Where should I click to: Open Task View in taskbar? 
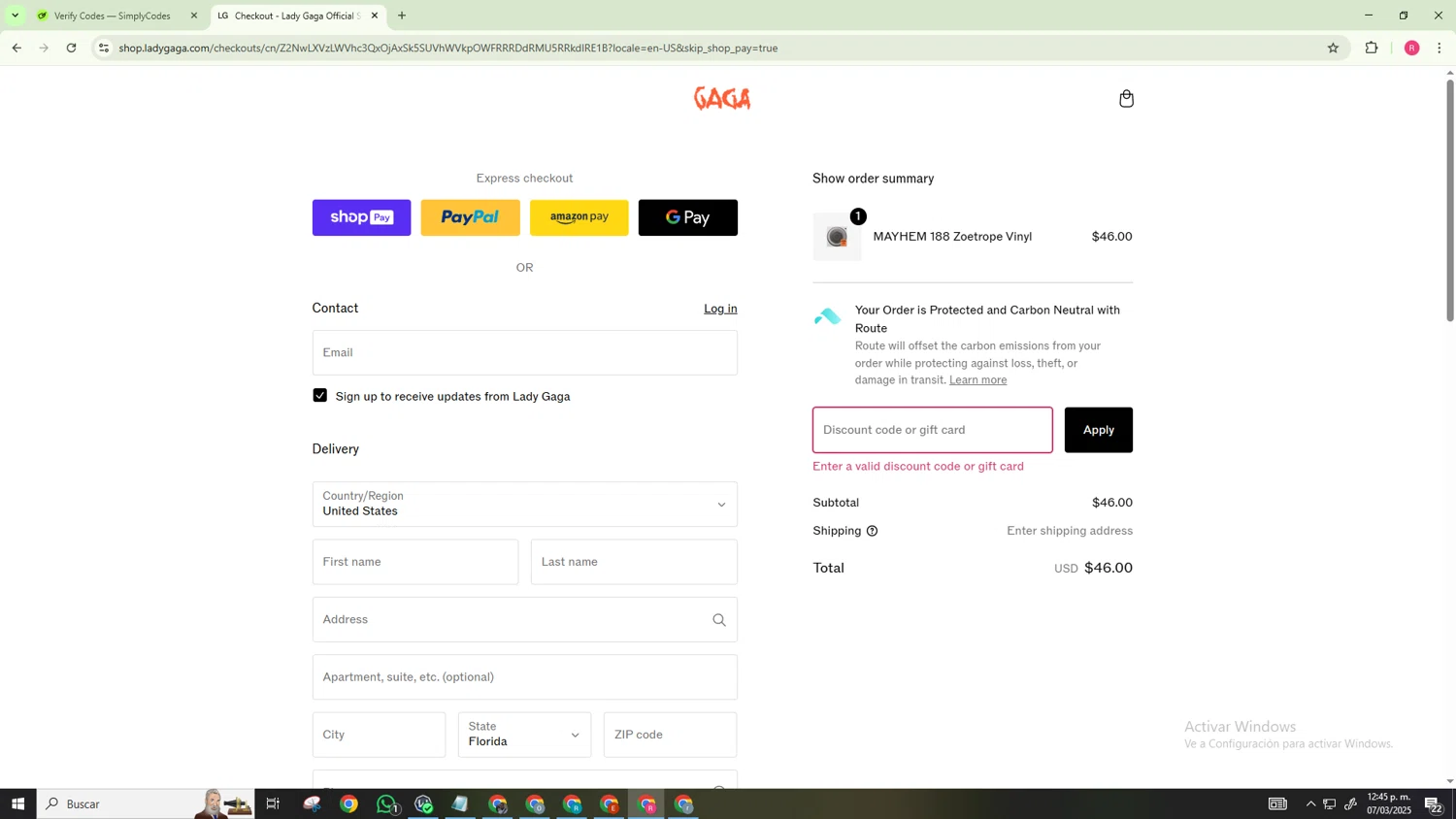coord(273,803)
